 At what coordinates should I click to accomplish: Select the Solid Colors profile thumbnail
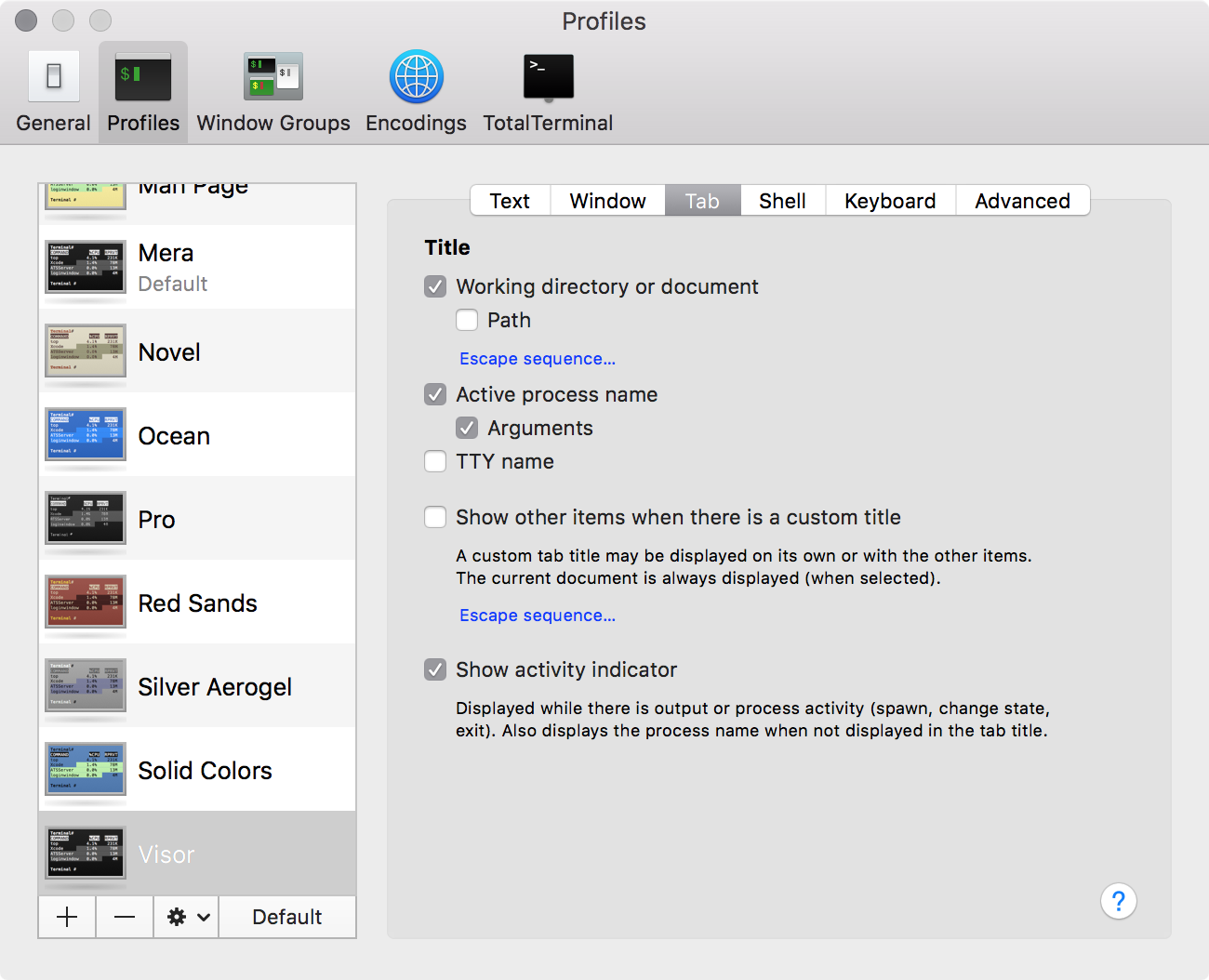(x=86, y=769)
